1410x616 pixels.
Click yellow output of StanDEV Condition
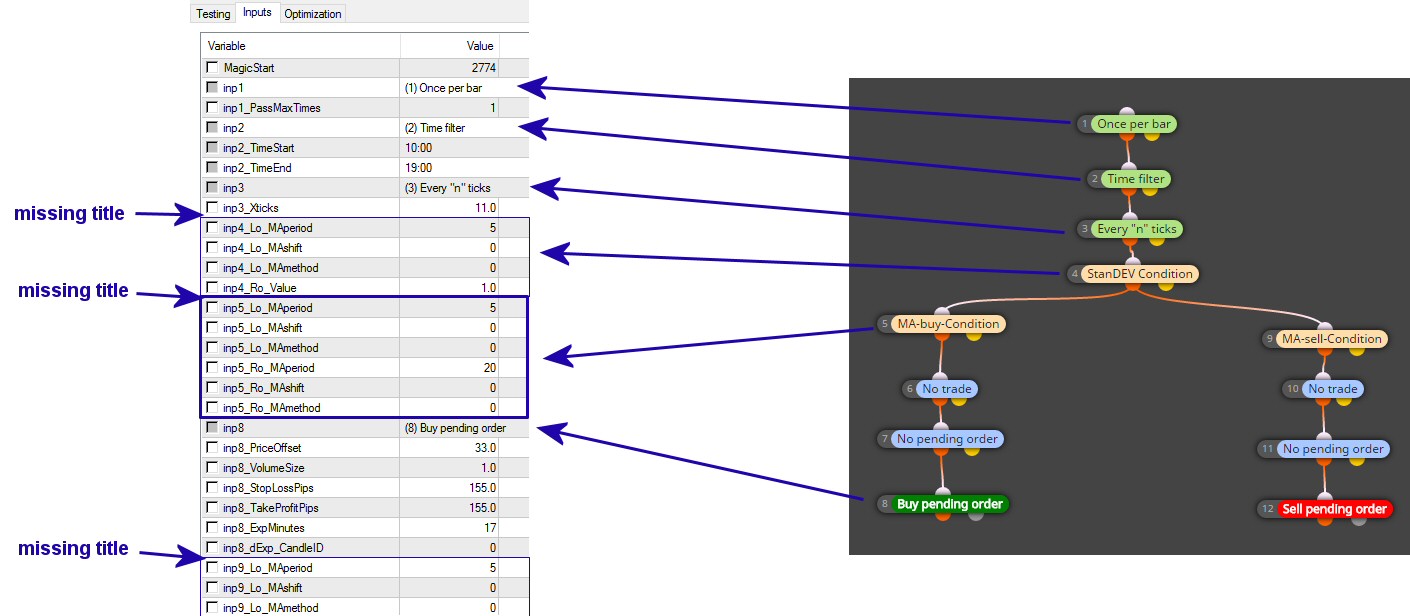(1165, 286)
